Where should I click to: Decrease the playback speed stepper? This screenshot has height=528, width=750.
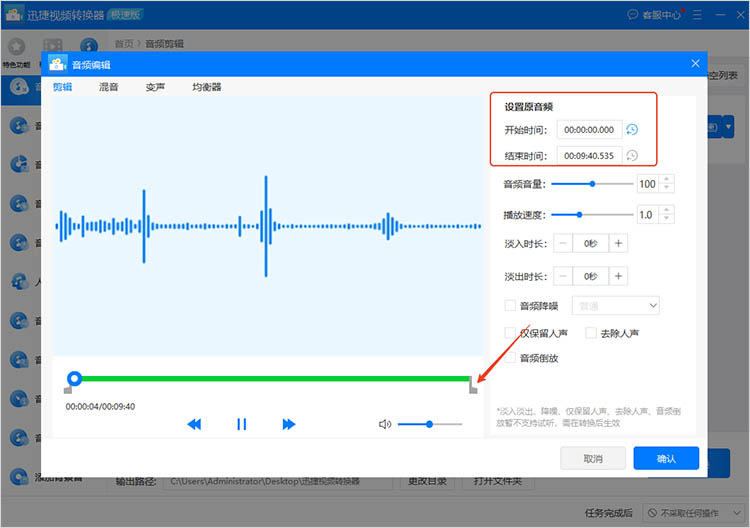coord(667,219)
